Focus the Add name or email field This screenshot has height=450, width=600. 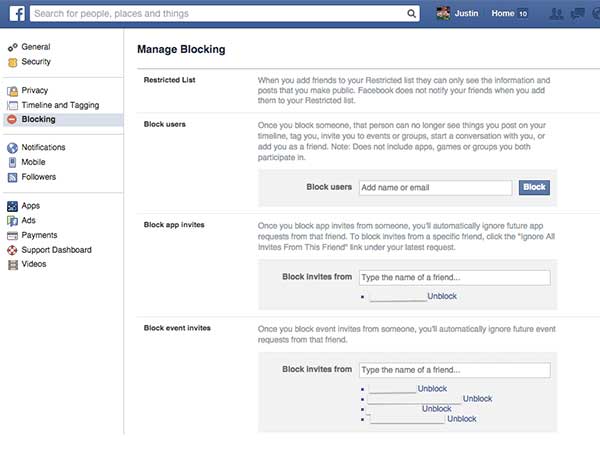click(x=435, y=187)
